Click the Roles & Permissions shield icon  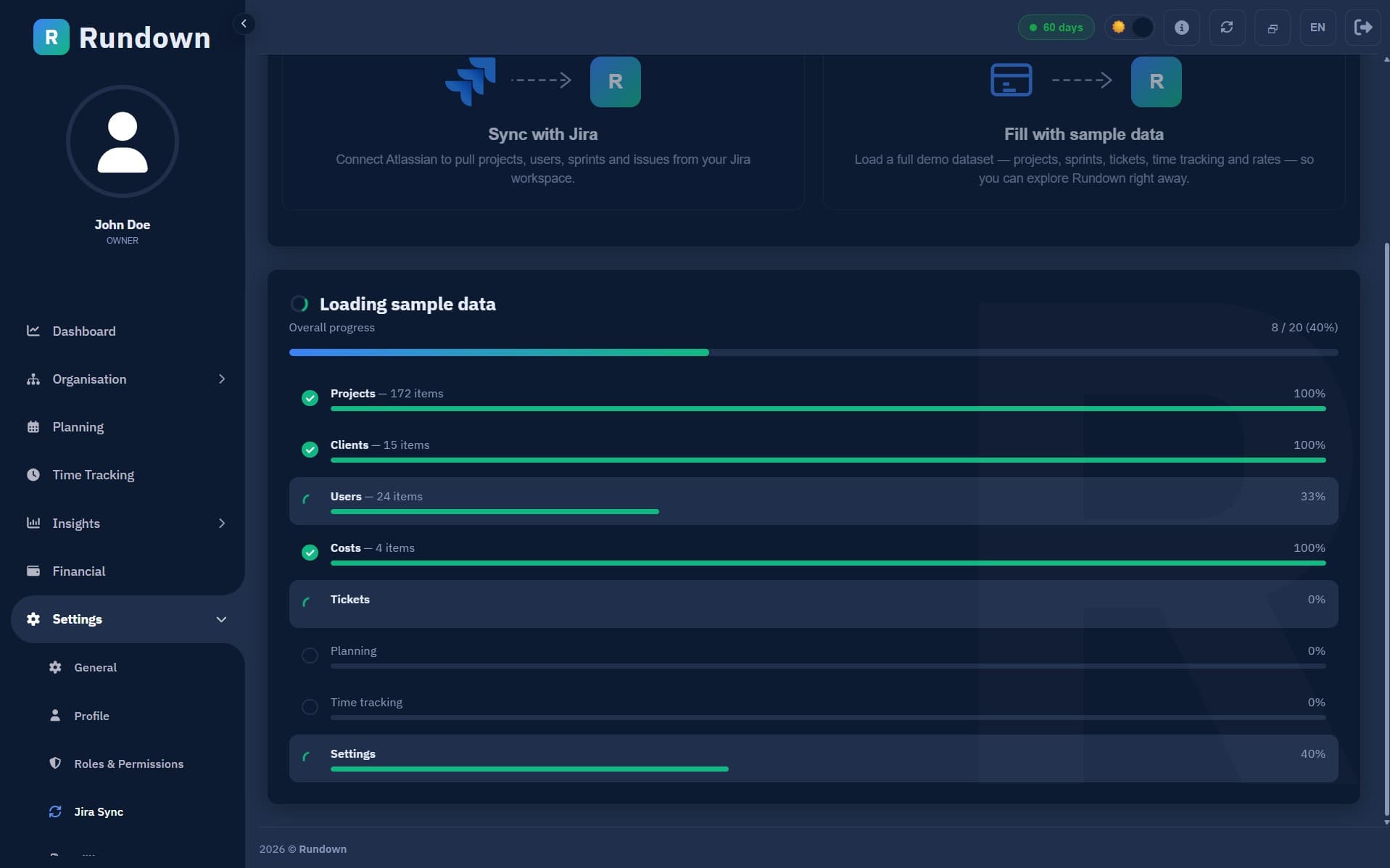pos(55,764)
